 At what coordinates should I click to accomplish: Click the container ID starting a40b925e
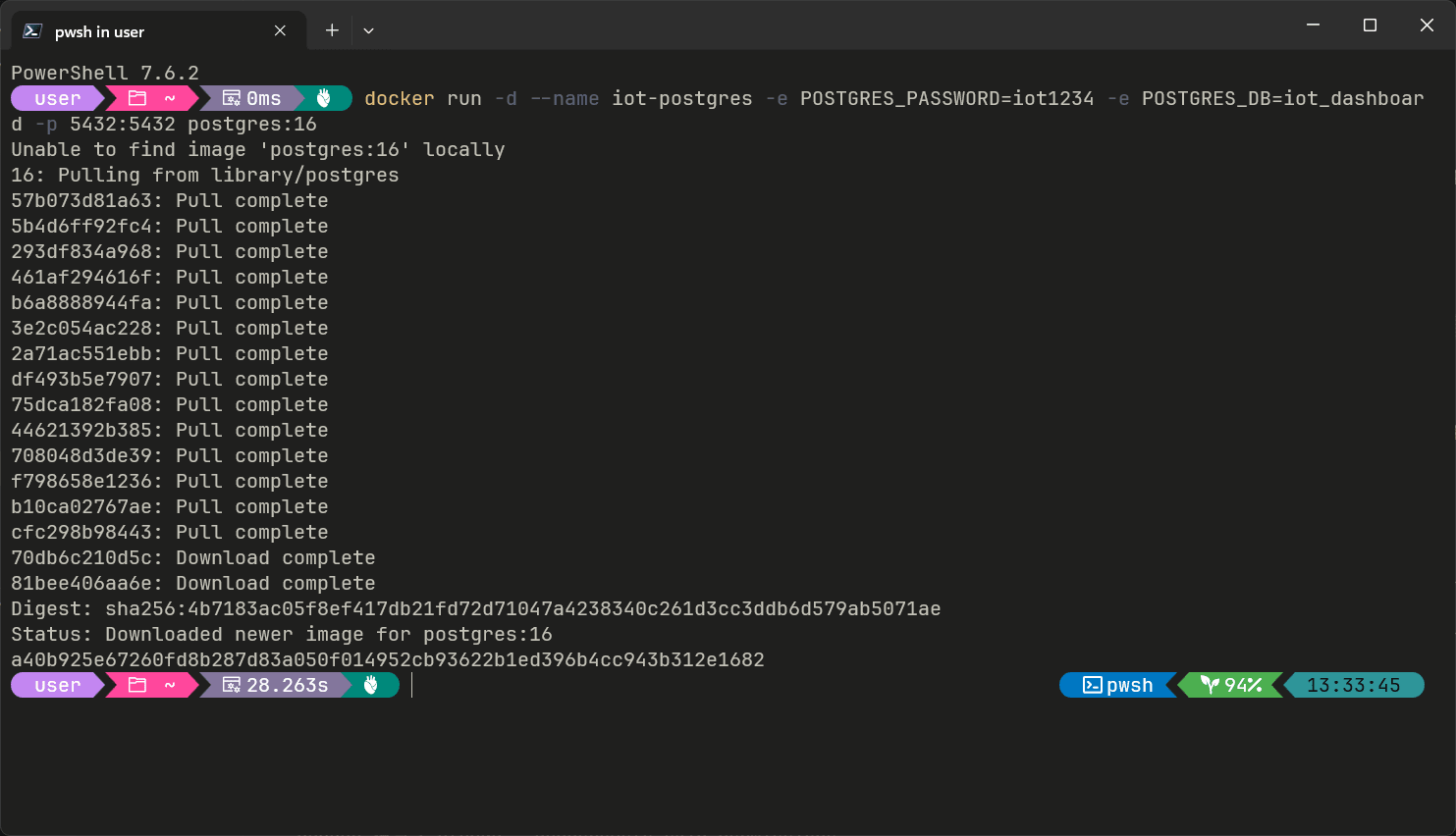(388, 659)
